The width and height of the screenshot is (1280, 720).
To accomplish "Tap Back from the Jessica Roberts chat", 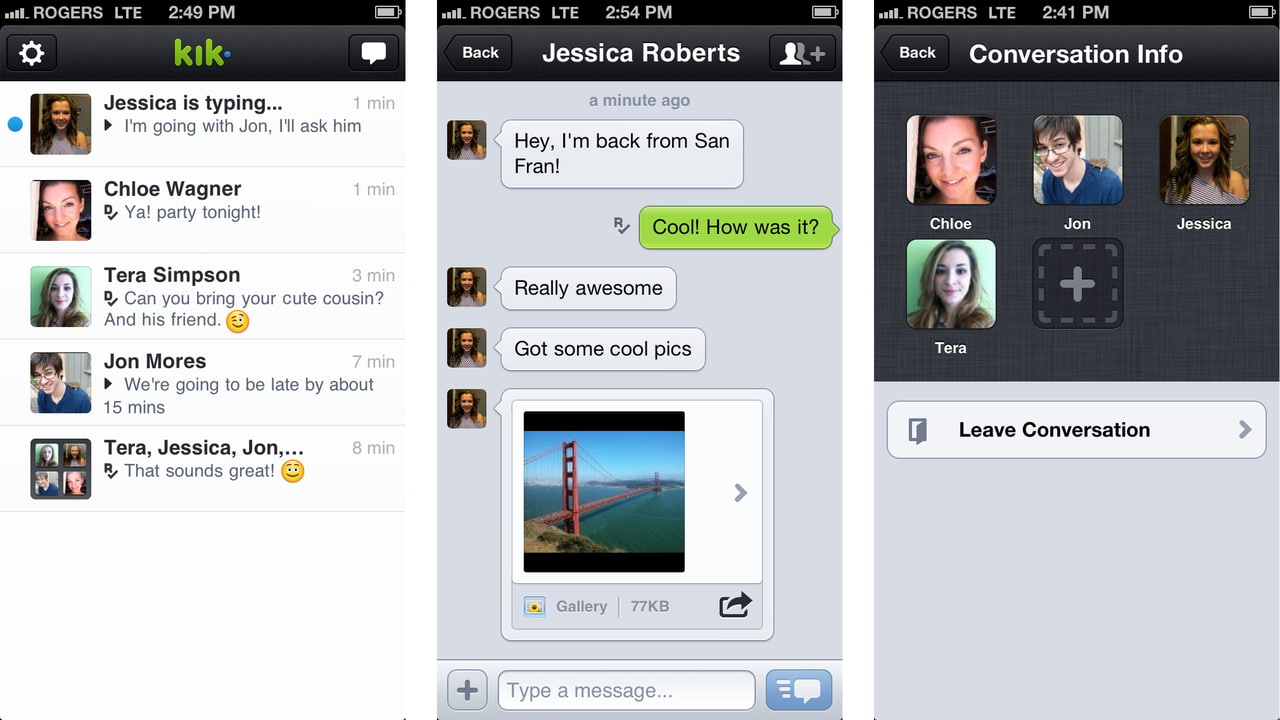I will (x=477, y=52).
